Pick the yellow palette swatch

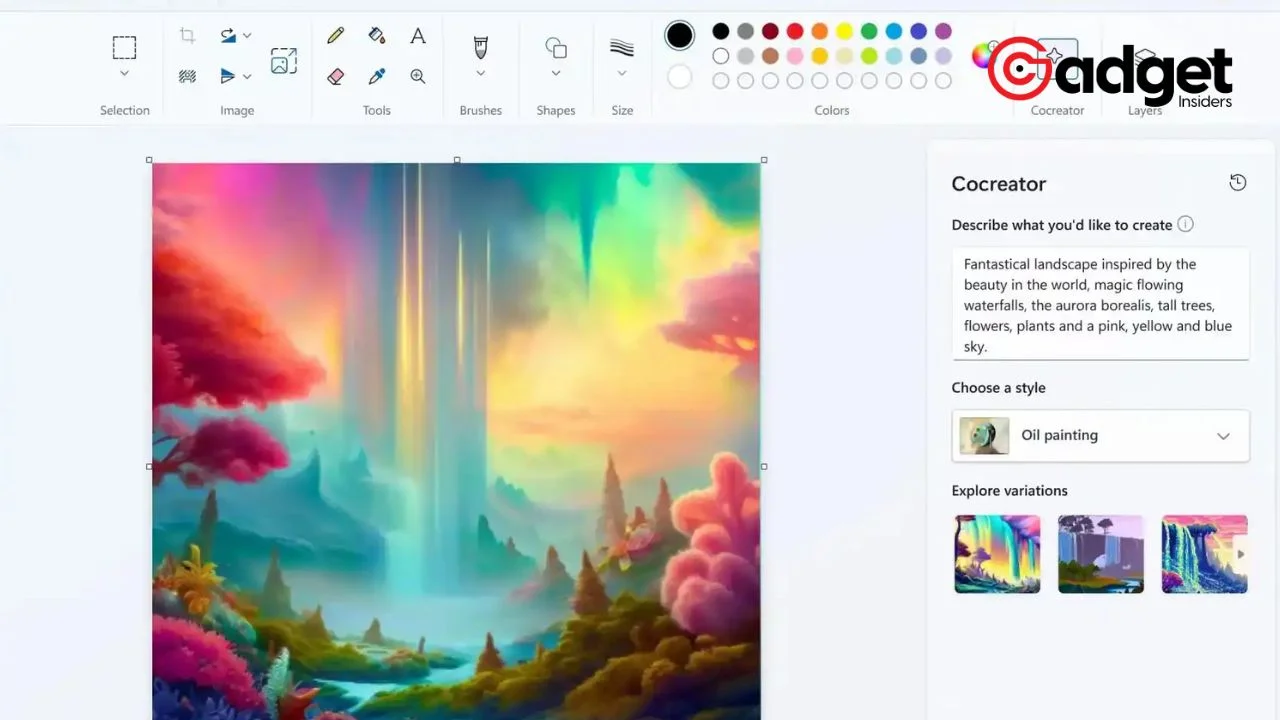(844, 31)
